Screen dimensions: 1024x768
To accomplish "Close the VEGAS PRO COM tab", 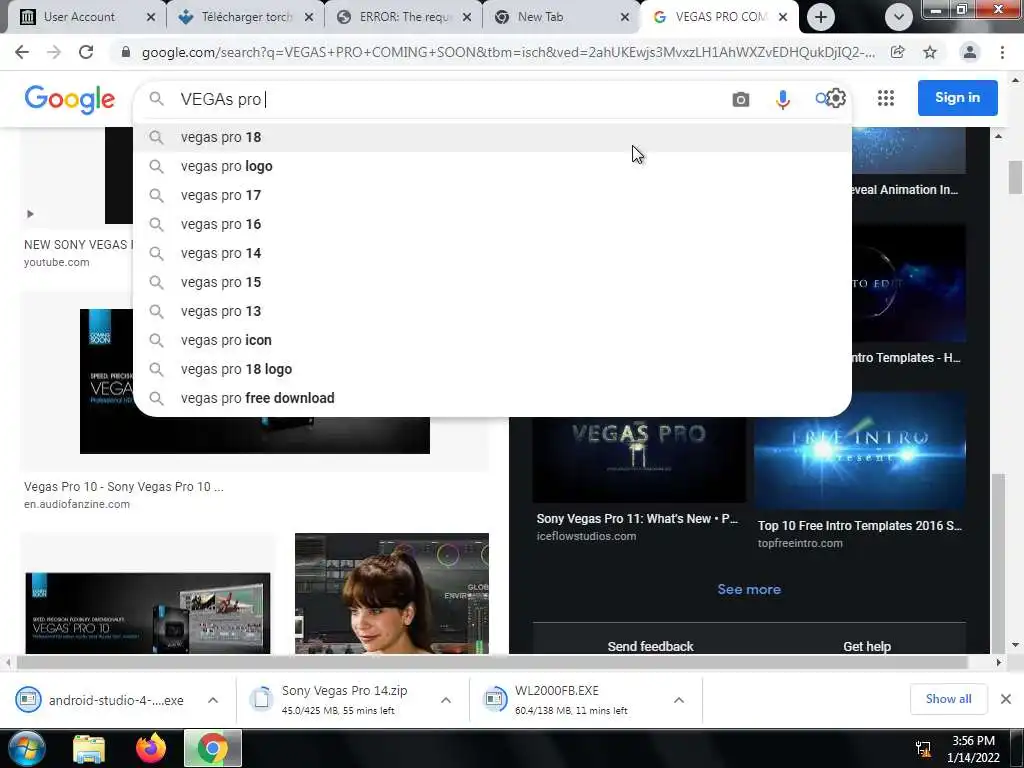I will (783, 17).
